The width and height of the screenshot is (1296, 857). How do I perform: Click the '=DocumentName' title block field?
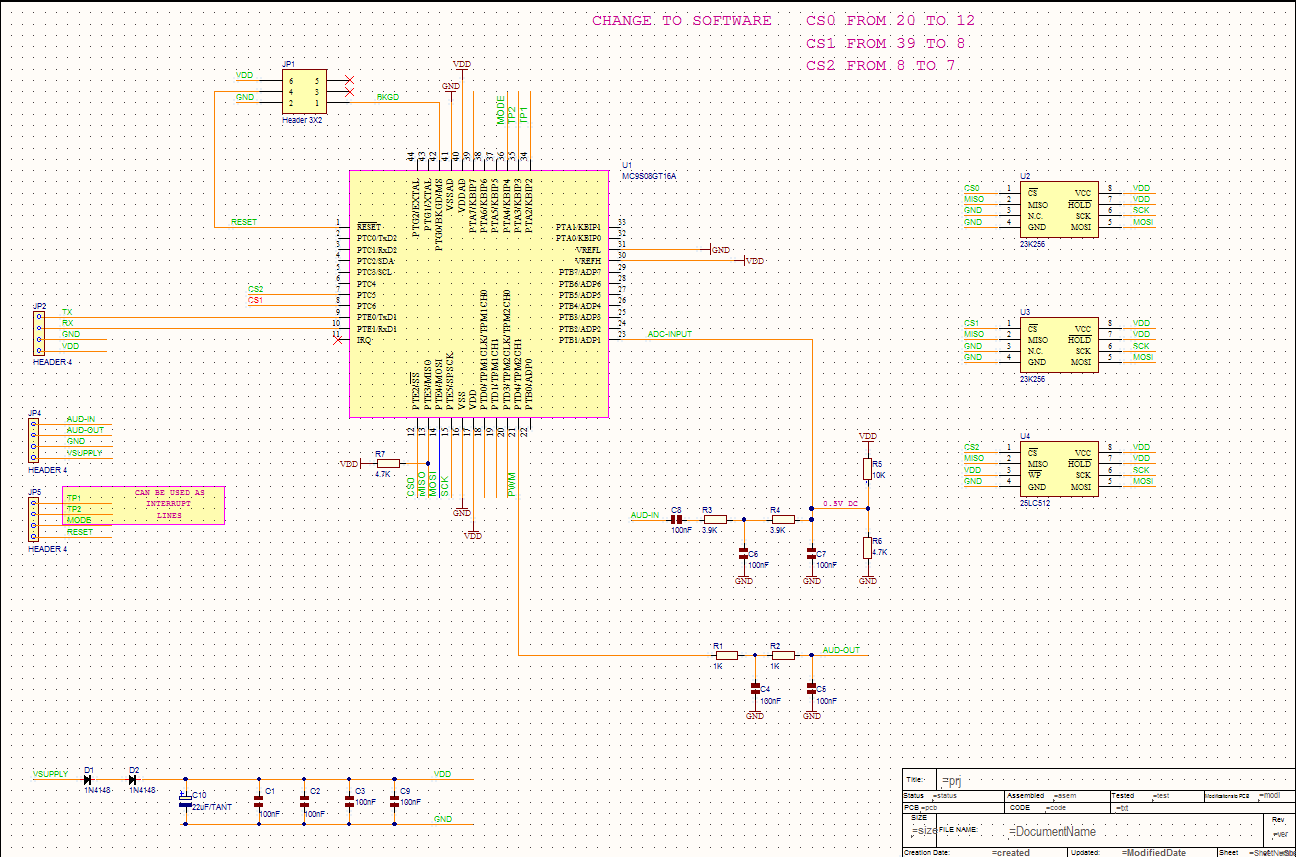[1052, 831]
